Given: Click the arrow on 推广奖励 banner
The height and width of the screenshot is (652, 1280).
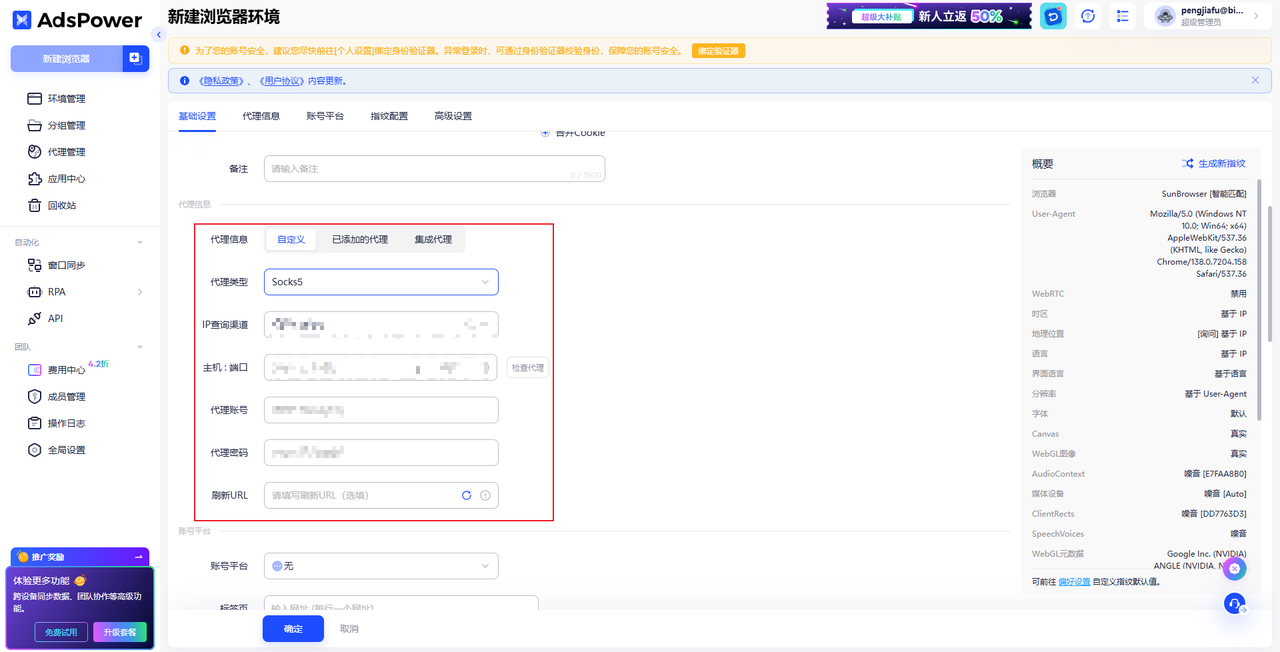Looking at the screenshot, I should point(138,557).
